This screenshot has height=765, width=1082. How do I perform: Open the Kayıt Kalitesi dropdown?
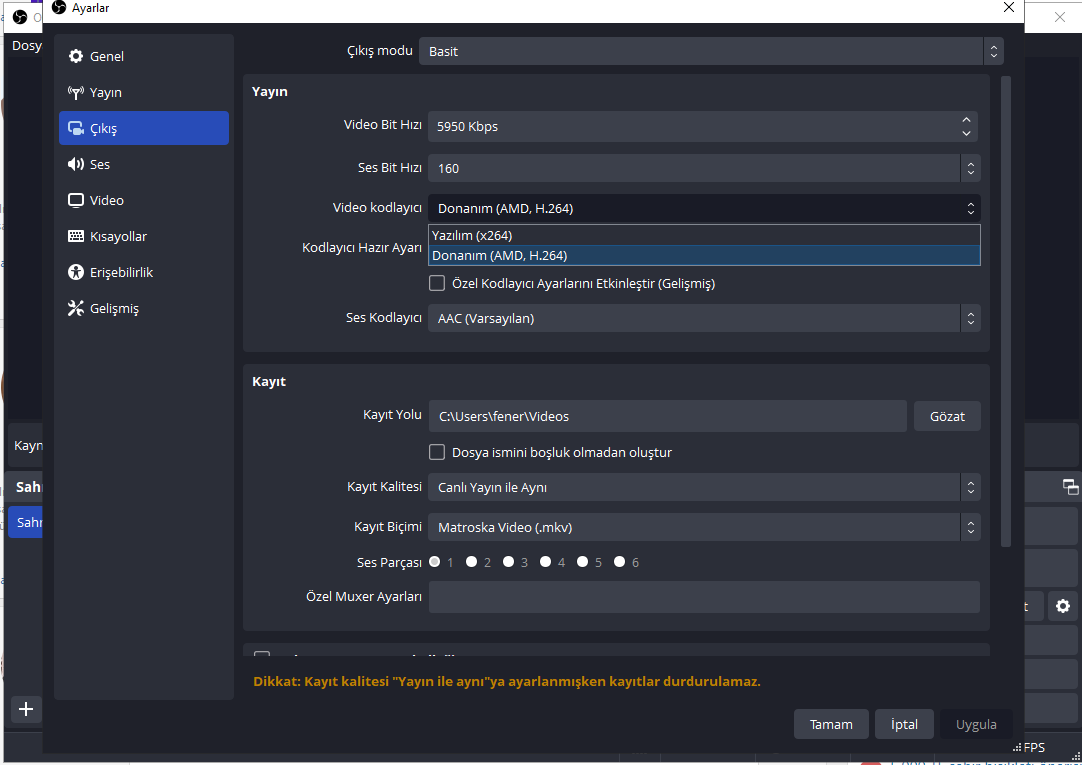[704, 488]
